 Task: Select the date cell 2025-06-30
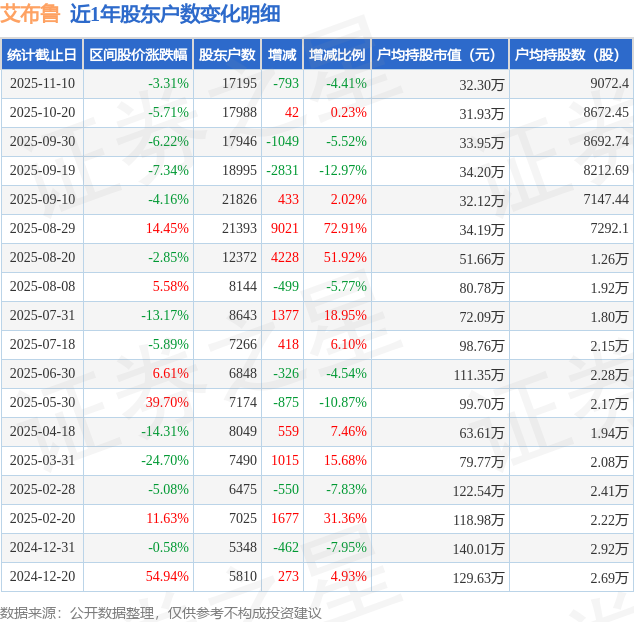pyautogui.click(x=42, y=373)
